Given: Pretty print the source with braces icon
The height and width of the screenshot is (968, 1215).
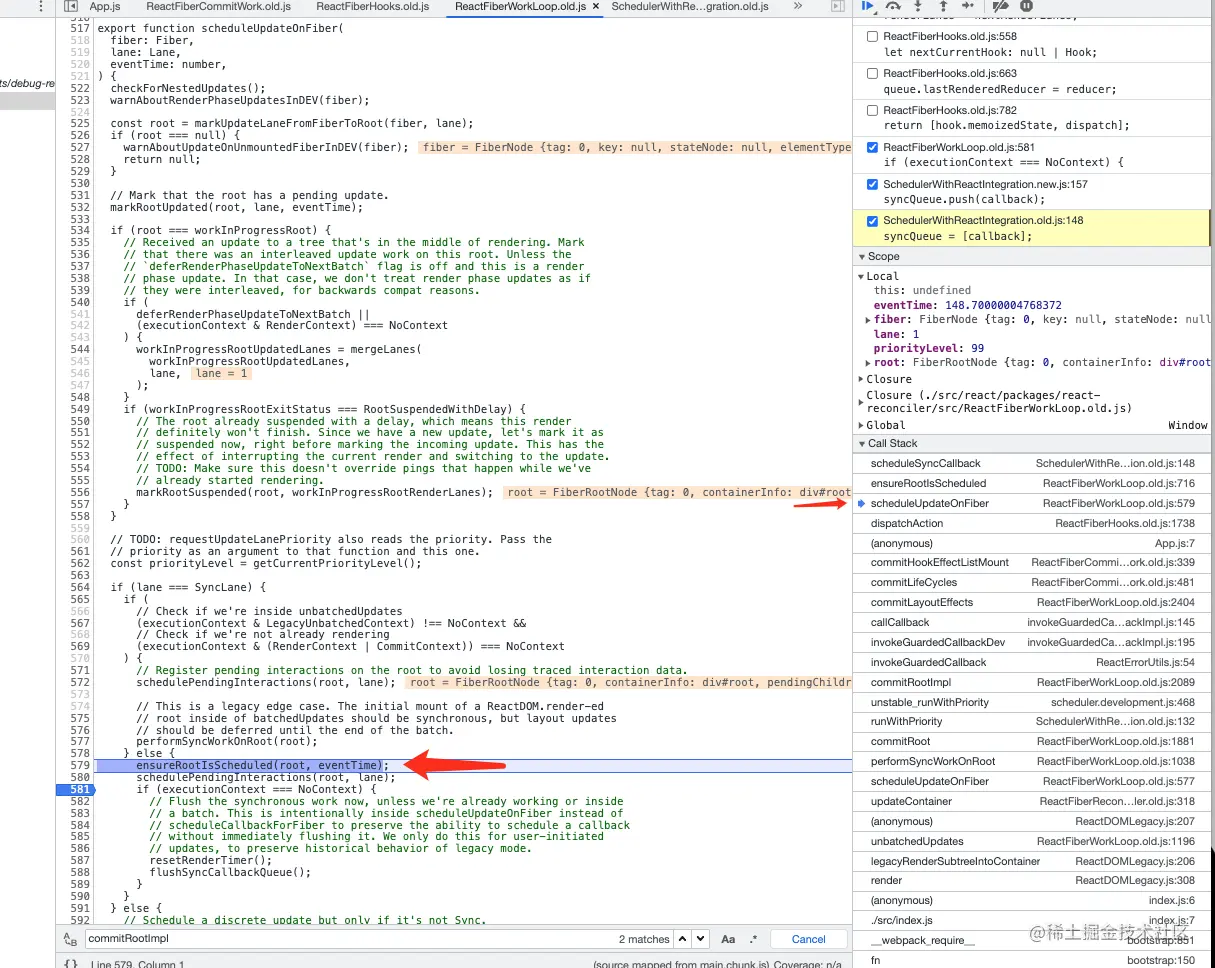Looking at the screenshot, I should click(70, 964).
